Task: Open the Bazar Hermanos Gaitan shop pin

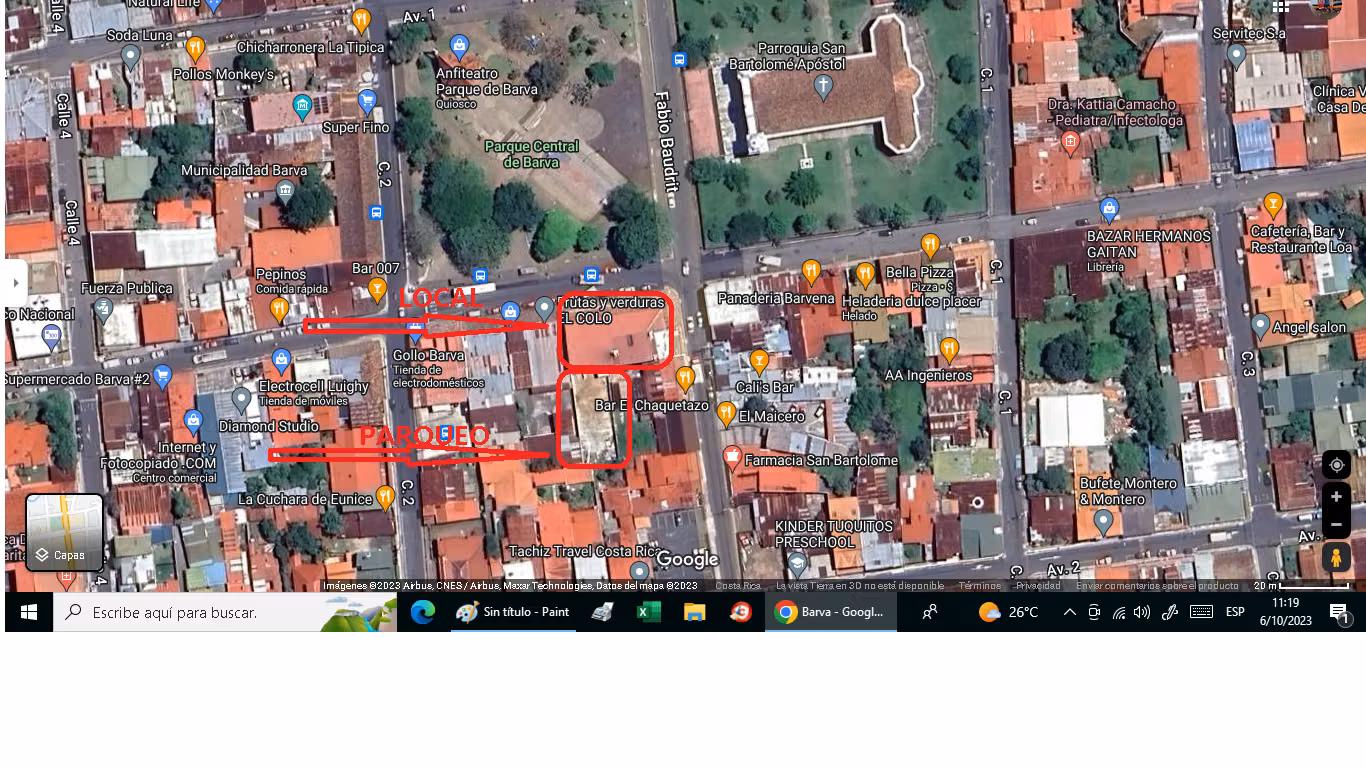Action: [1108, 209]
